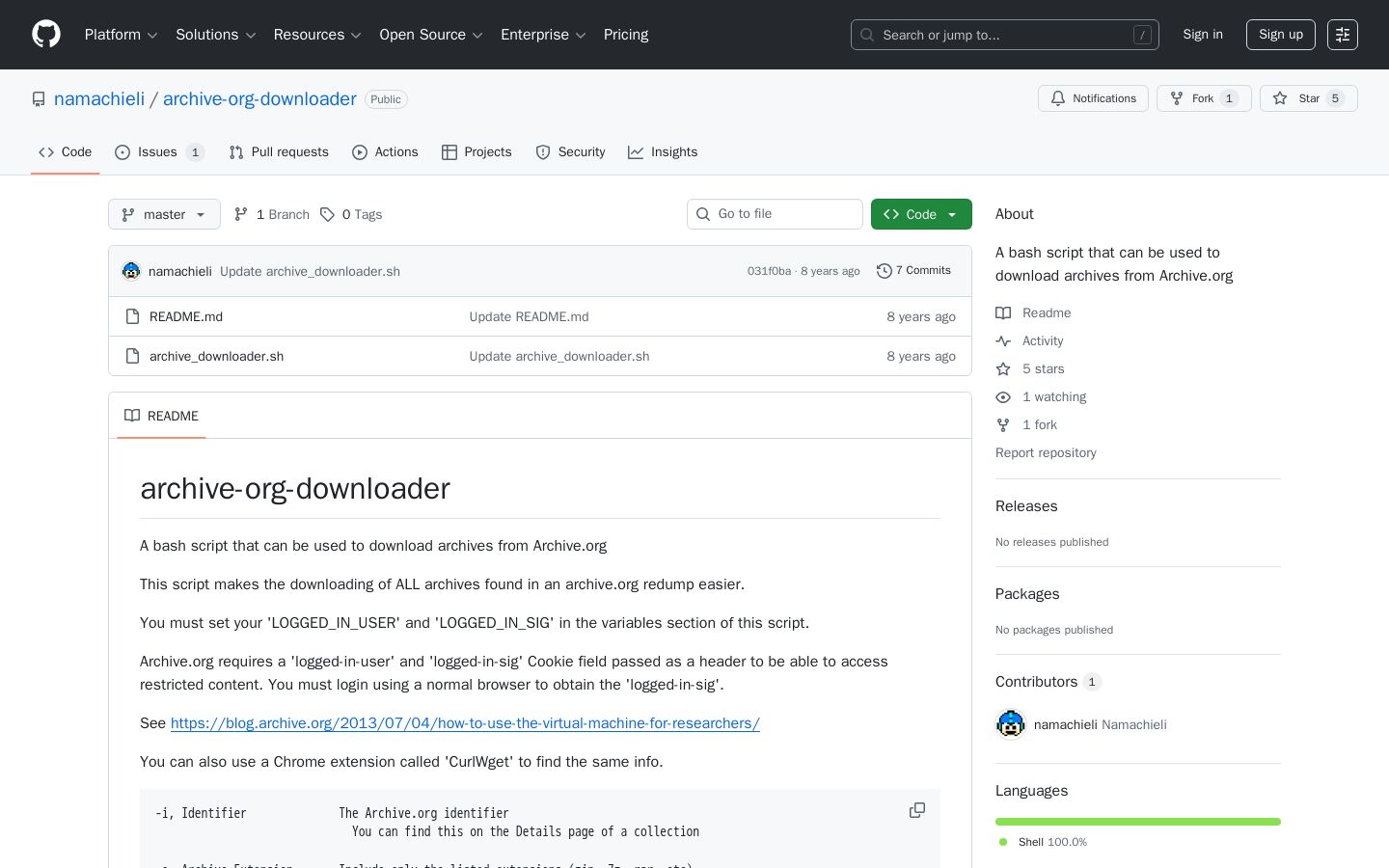
Task: View the 1 Branch list
Action: (x=272, y=214)
